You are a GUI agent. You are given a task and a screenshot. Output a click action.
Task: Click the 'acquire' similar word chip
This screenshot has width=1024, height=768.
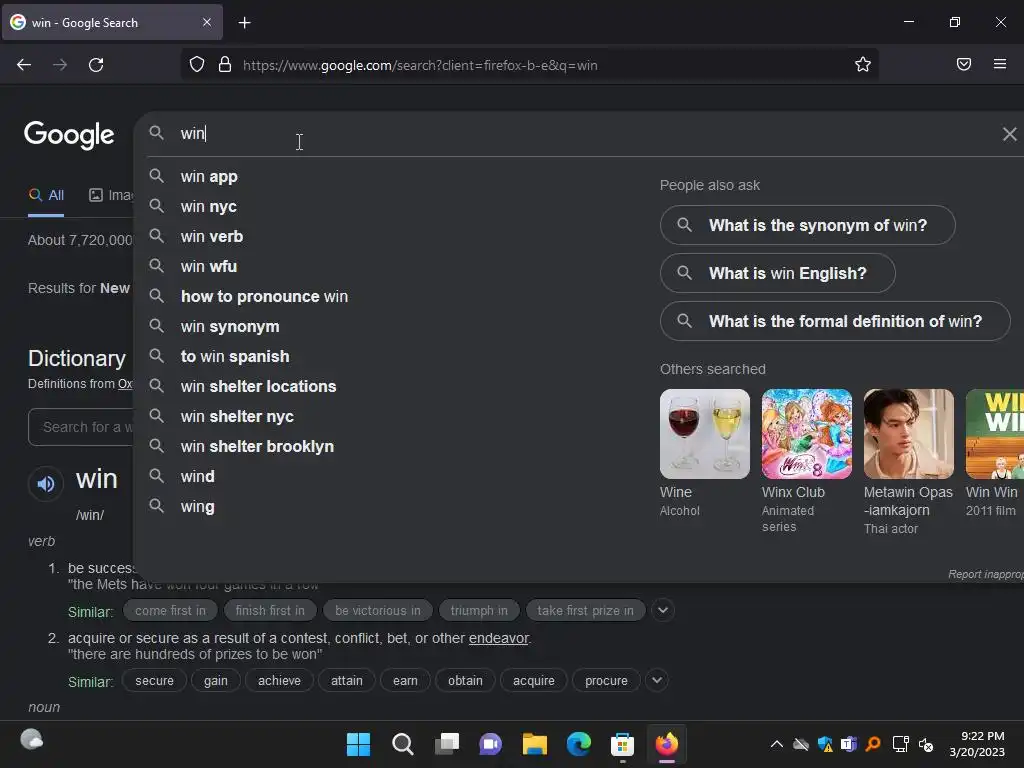click(534, 680)
